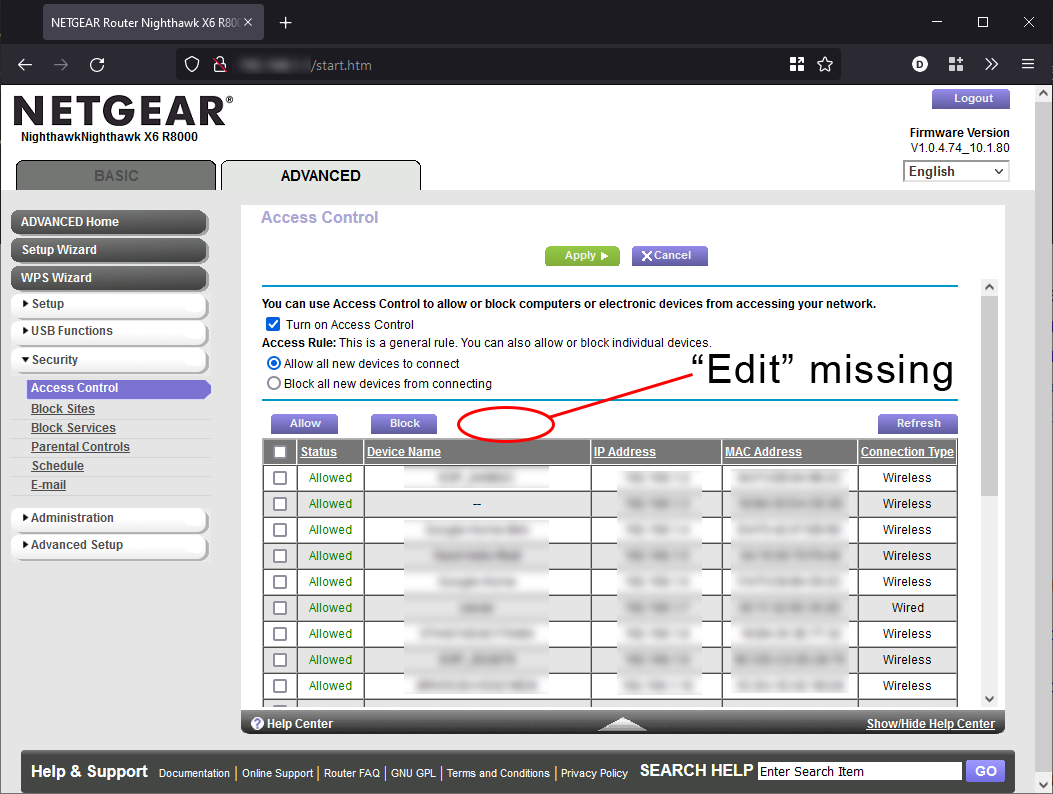
Task: Open the English language dropdown
Action: 955,171
